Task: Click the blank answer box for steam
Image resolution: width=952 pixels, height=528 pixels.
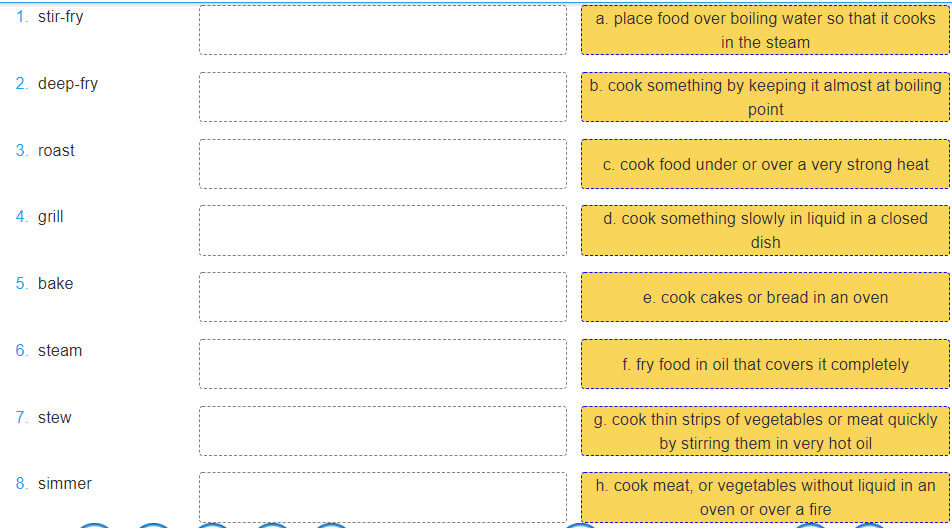Action: (382, 364)
